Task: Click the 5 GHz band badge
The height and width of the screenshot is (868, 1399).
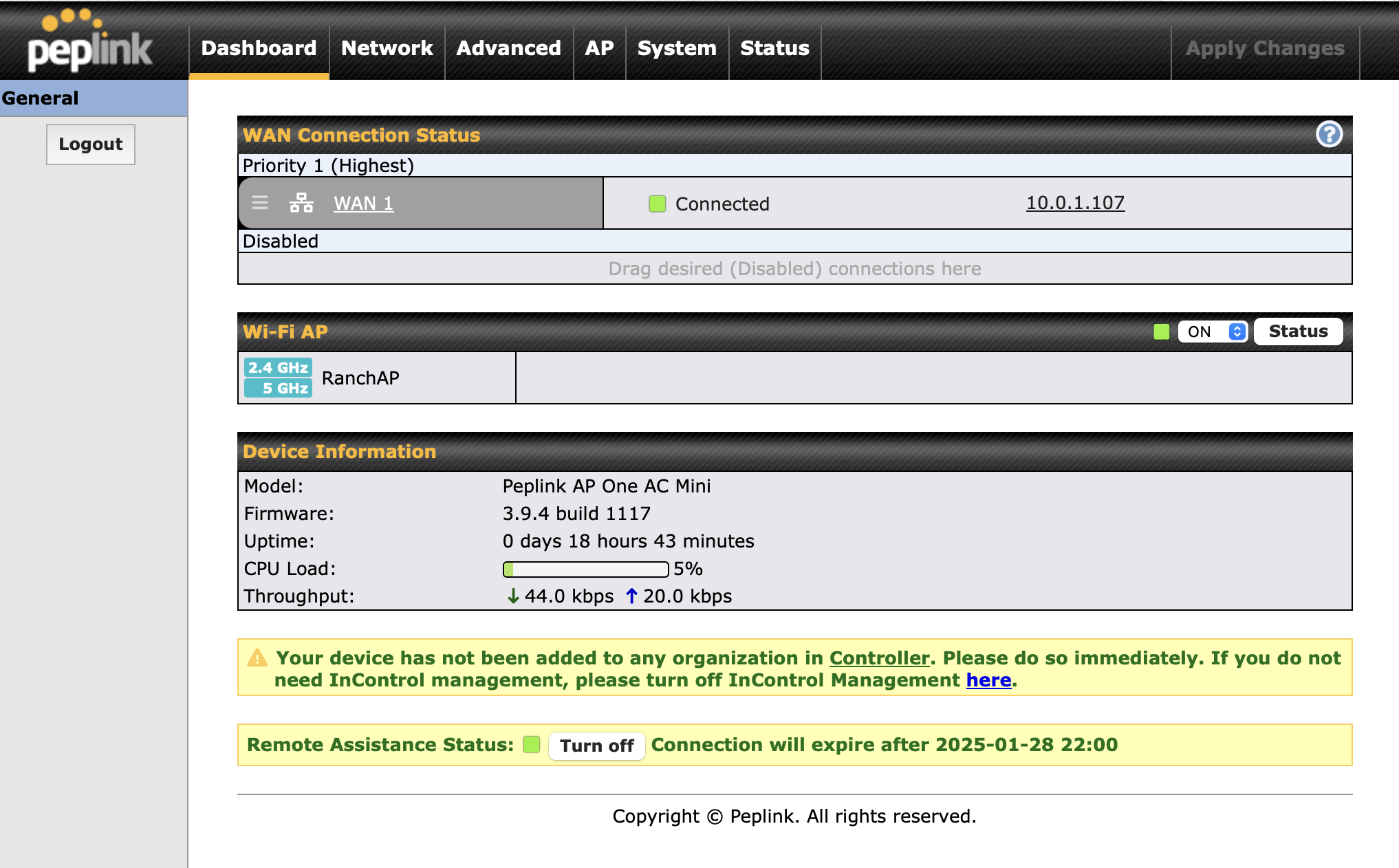Action: pyautogui.click(x=278, y=388)
